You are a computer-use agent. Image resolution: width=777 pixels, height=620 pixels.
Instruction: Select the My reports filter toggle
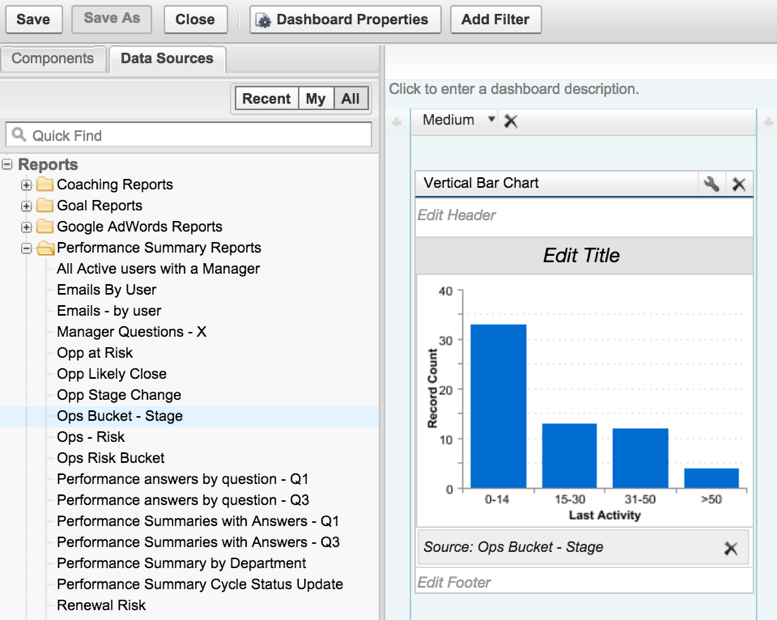pos(315,99)
